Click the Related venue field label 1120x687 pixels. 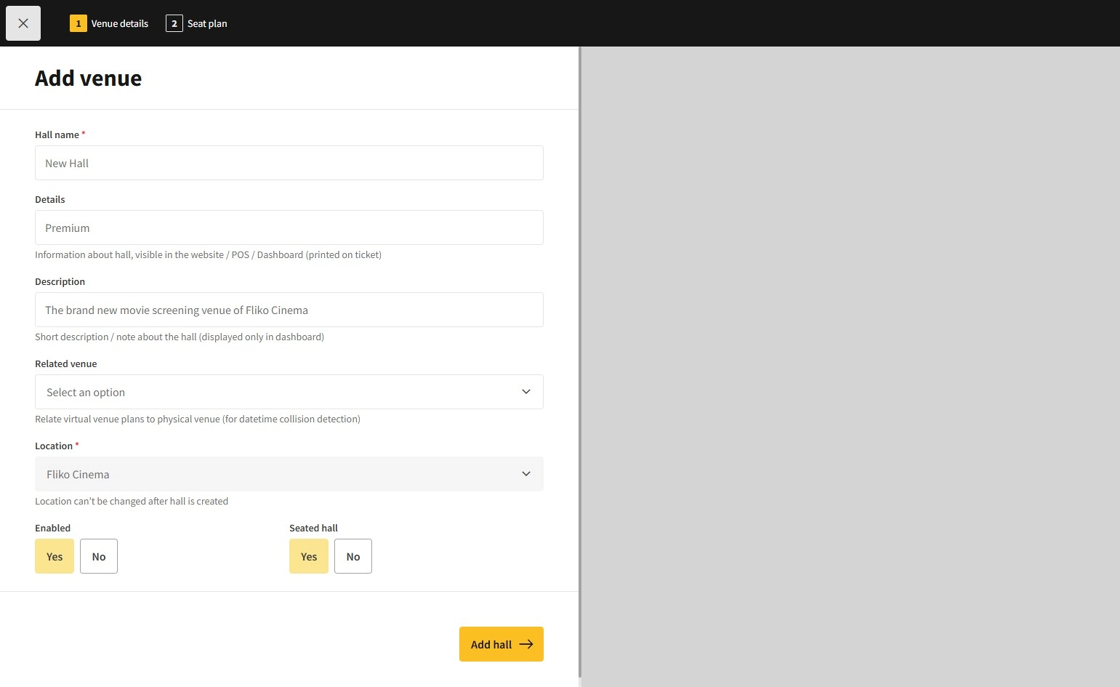tap(66, 364)
